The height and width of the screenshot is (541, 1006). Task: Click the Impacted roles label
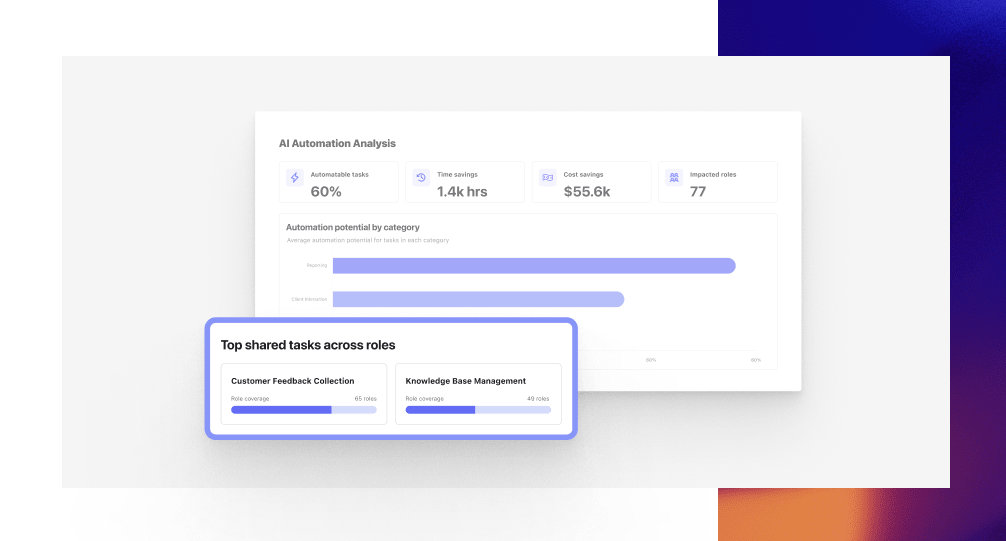713,175
